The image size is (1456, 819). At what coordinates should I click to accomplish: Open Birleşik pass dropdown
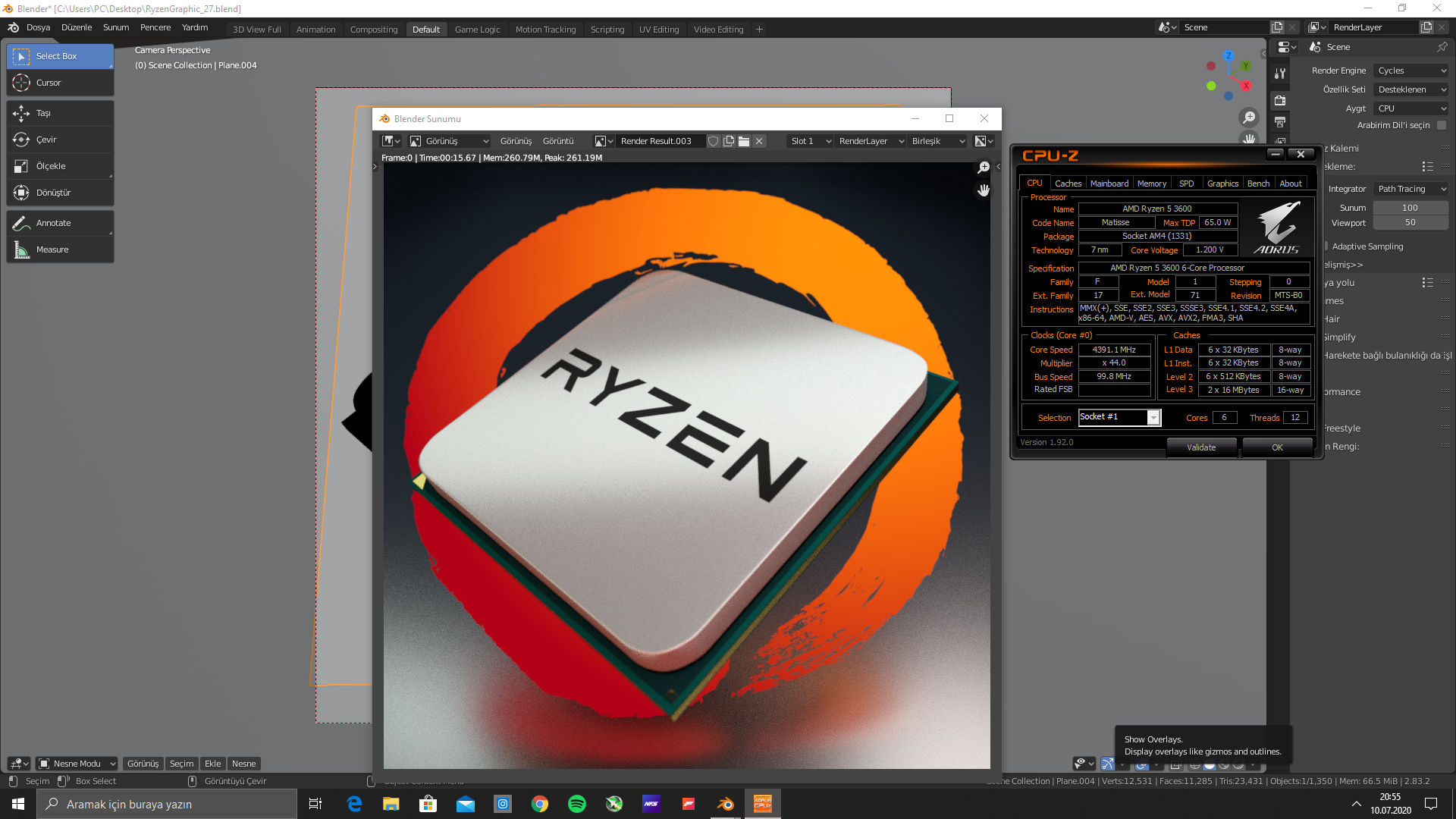pyautogui.click(x=937, y=141)
